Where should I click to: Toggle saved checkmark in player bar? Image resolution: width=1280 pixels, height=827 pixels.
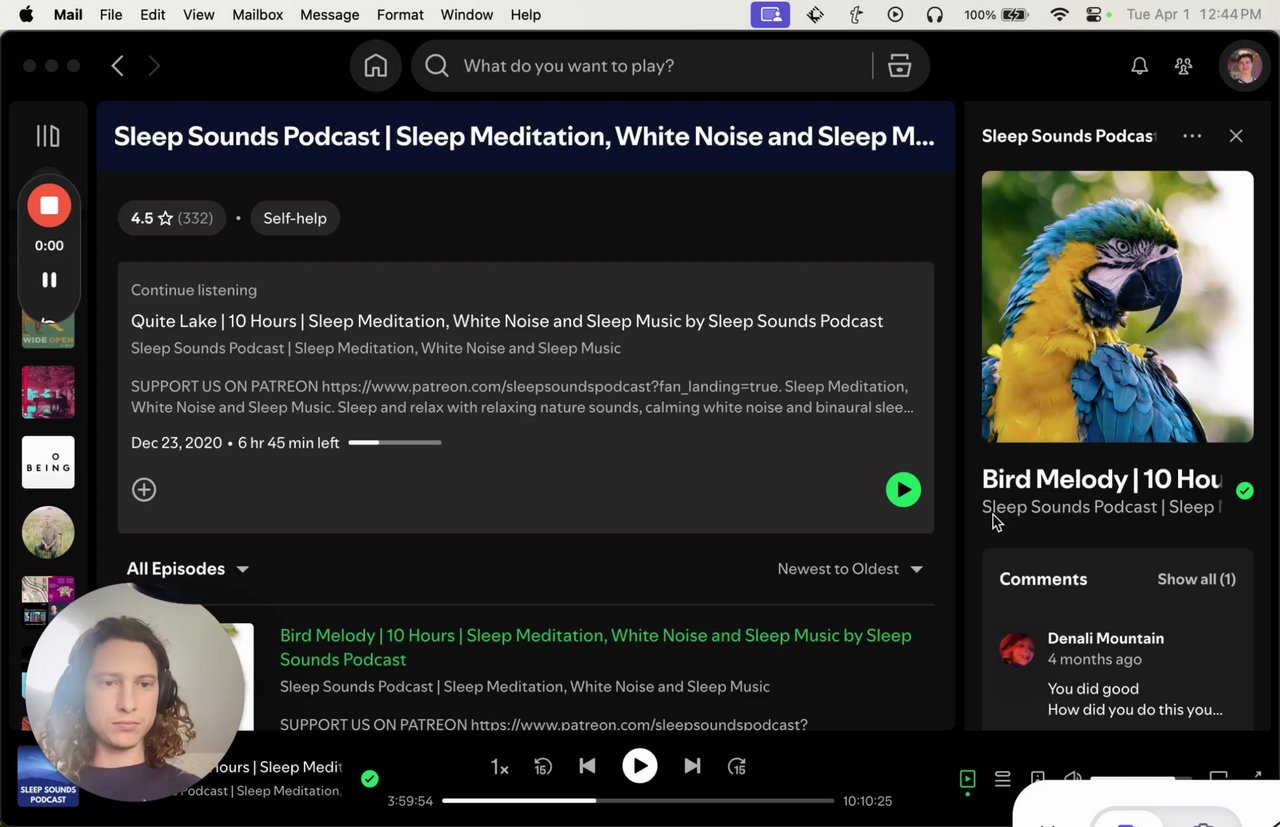click(x=370, y=779)
